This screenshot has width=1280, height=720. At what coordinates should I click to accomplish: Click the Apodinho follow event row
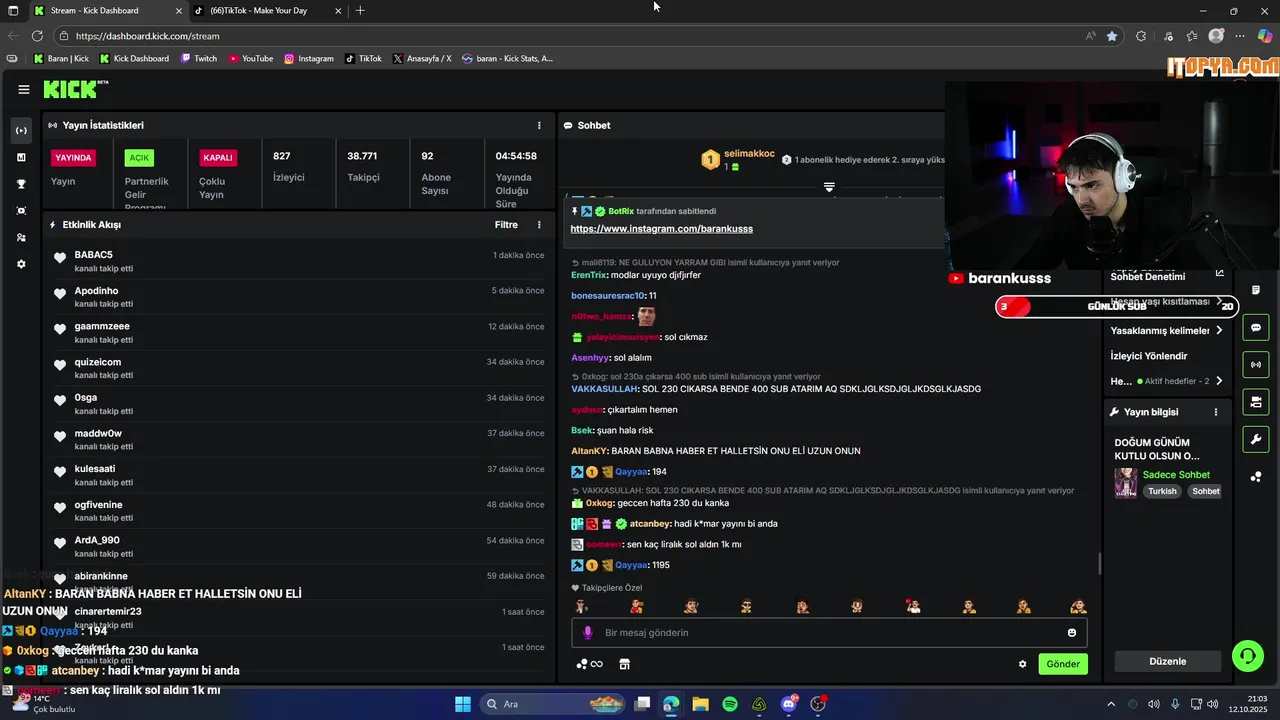pyautogui.click(x=300, y=297)
